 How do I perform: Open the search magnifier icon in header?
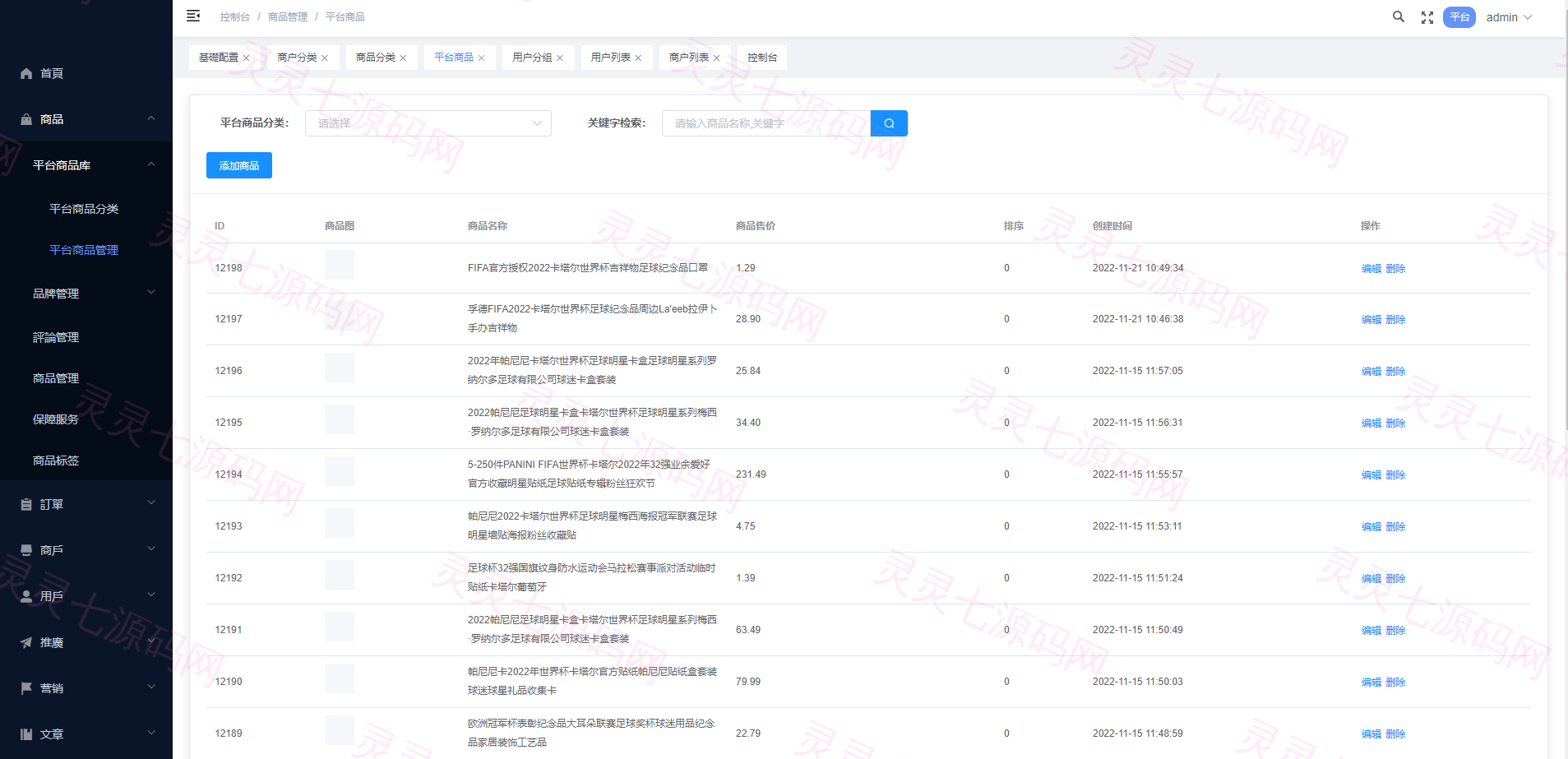tap(1398, 16)
